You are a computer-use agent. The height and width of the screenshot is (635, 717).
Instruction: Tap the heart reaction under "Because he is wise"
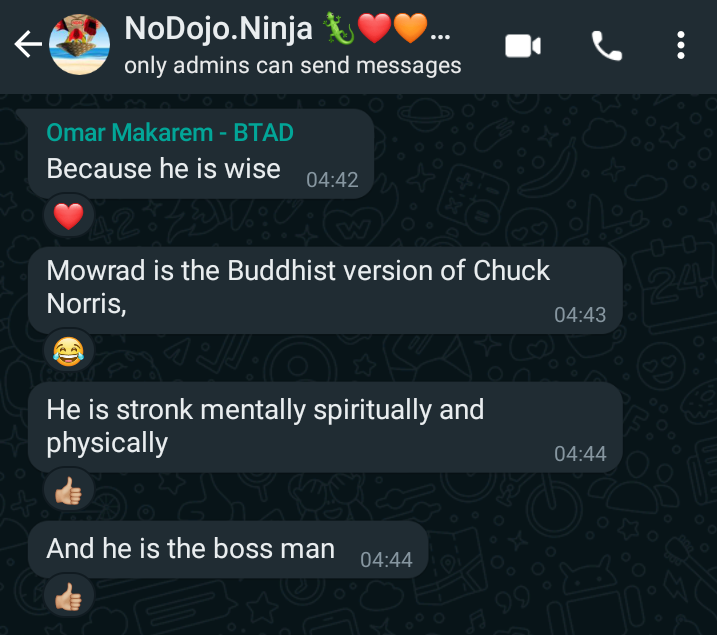[x=69, y=216]
